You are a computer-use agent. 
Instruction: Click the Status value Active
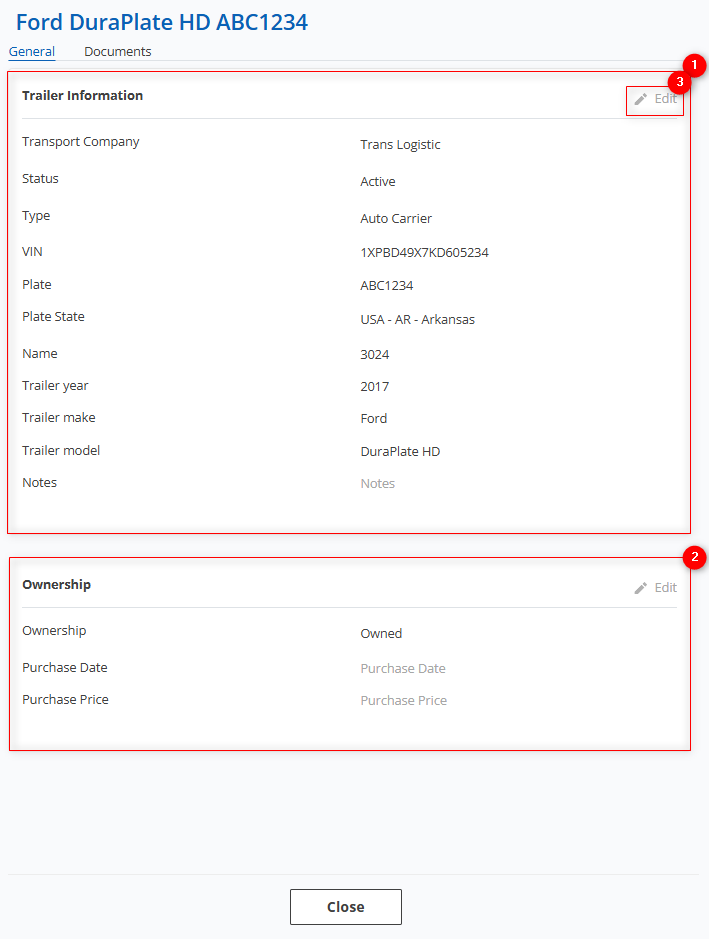378,182
